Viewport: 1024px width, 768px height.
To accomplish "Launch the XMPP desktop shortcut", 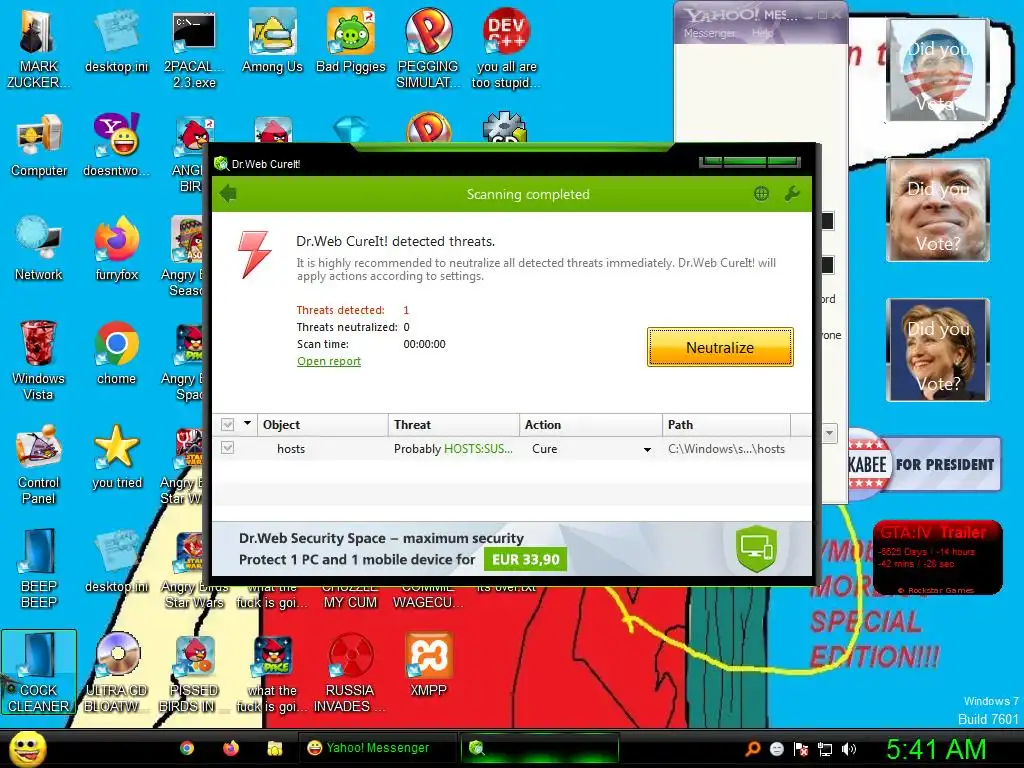I will (x=428, y=665).
